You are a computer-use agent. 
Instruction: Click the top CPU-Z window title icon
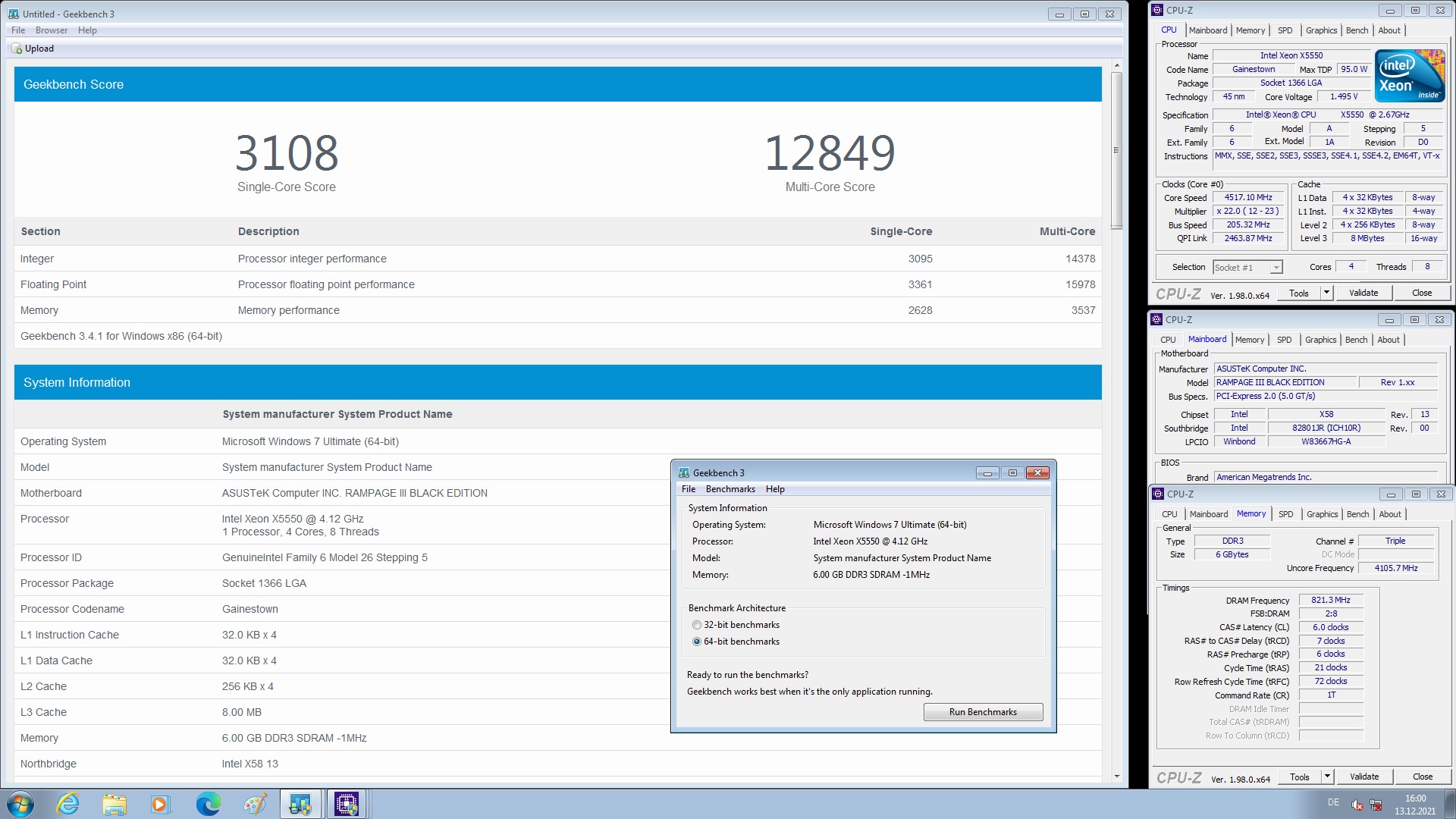point(1157,10)
